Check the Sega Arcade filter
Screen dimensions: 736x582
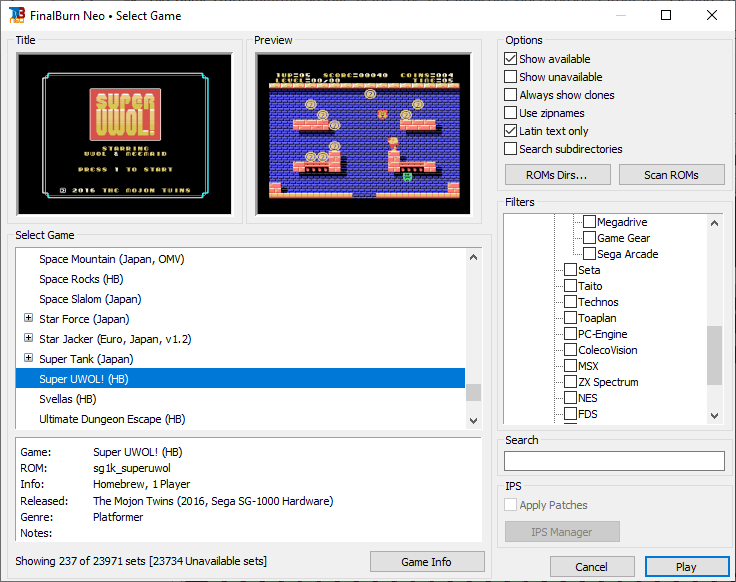pos(590,253)
